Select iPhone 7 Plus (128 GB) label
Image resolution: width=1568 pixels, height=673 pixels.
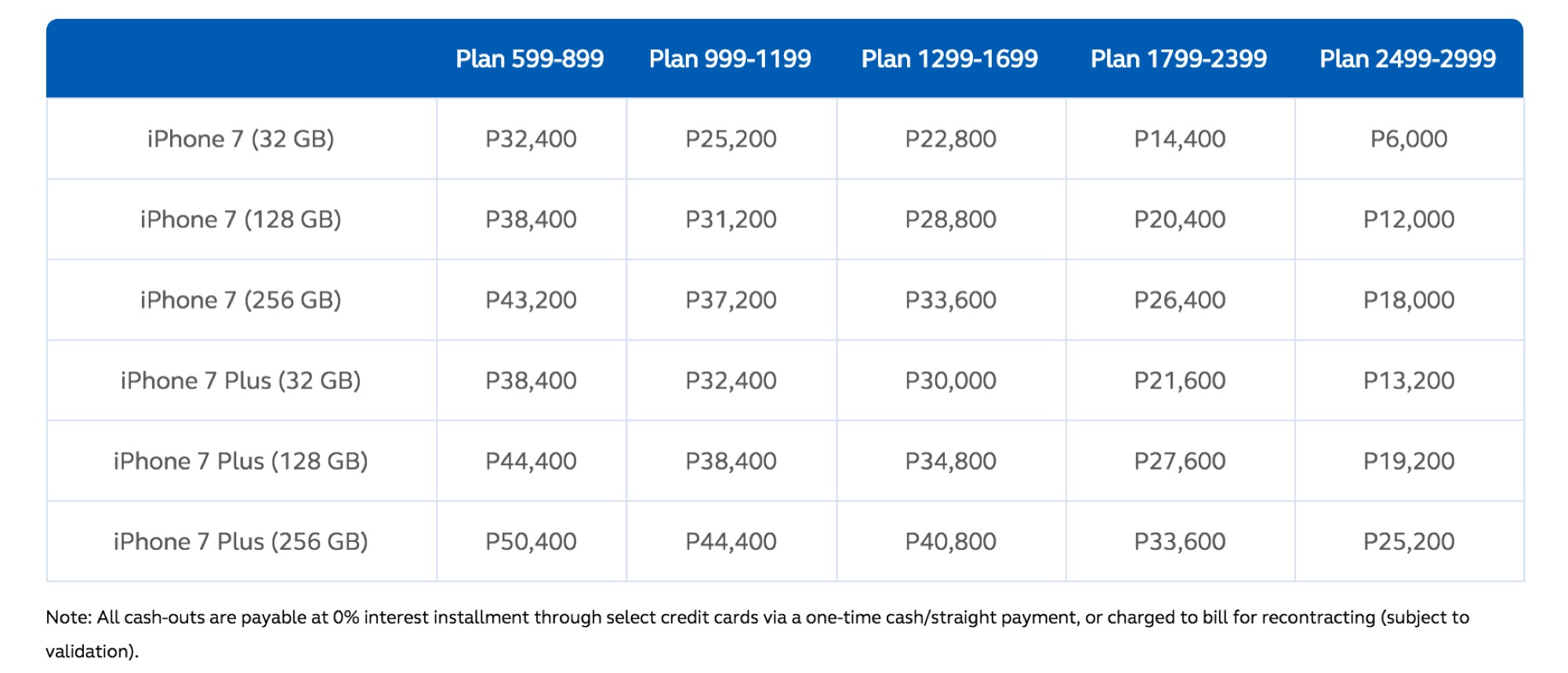(241, 461)
